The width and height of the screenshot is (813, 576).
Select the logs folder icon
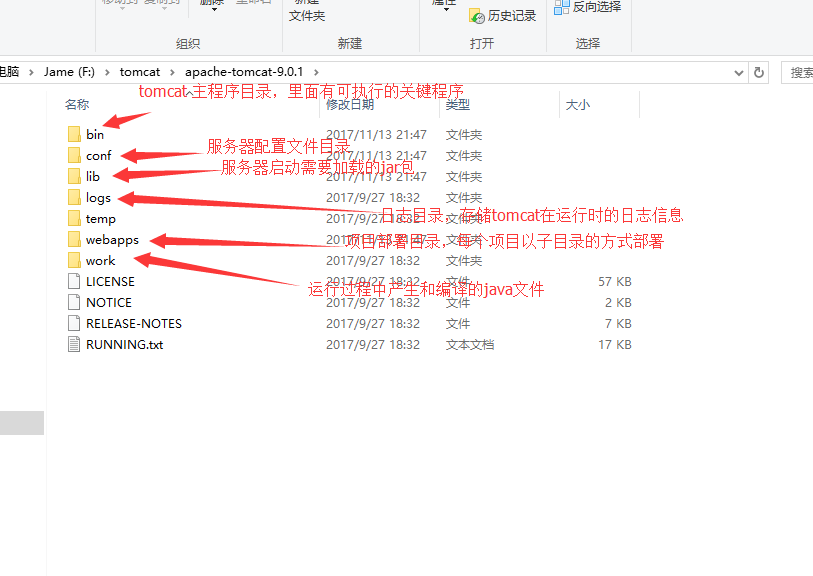74,198
